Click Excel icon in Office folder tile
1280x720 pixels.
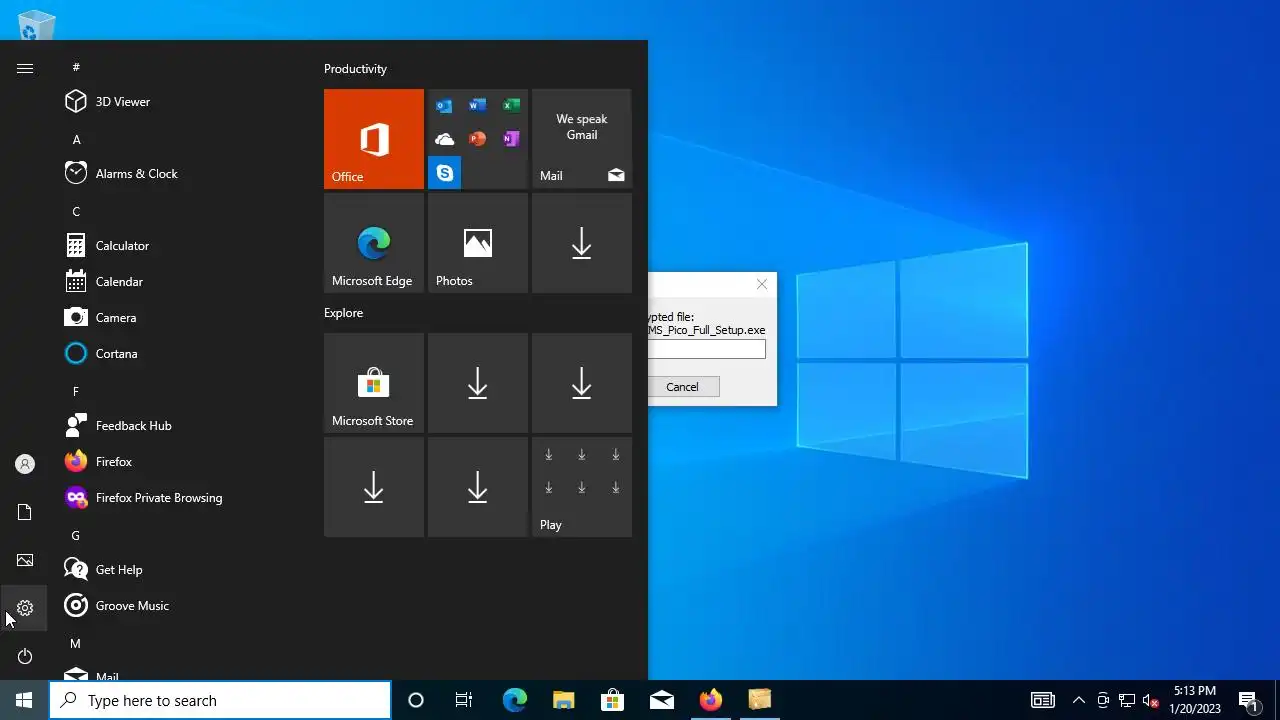click(x=511, y=106)
